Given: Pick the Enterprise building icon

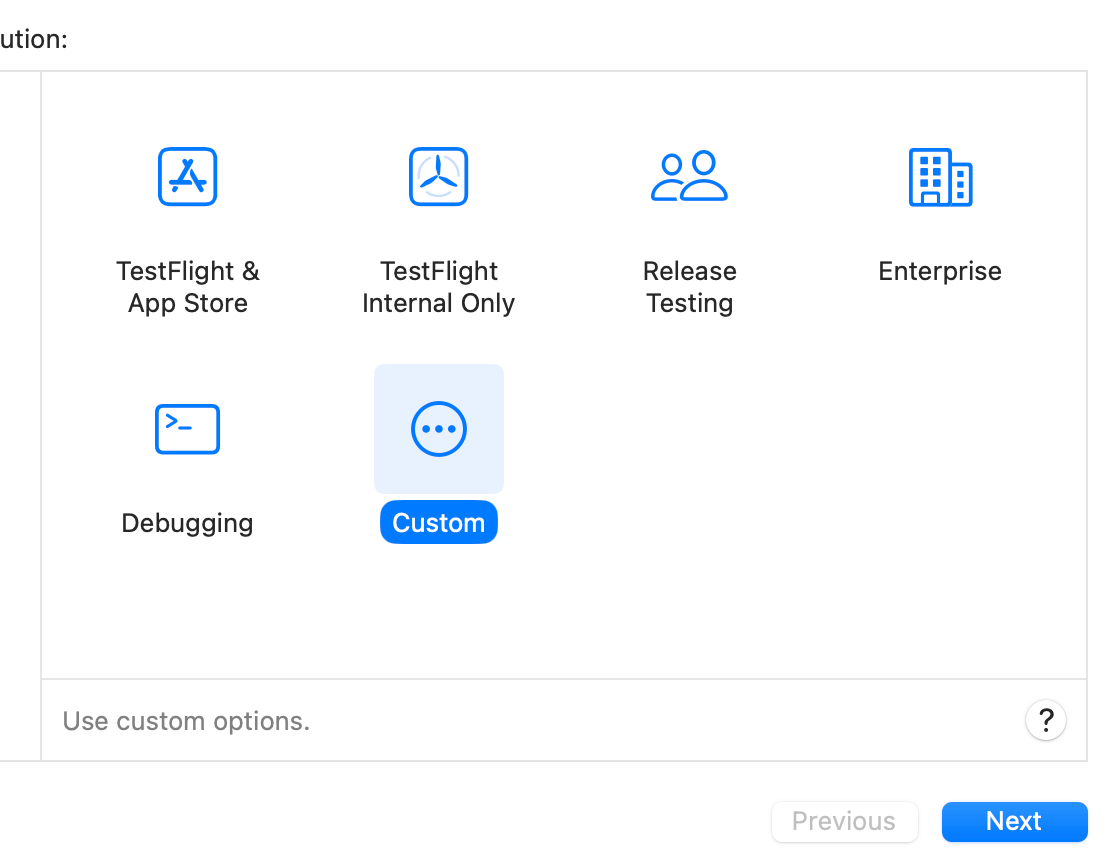Looking at the screenshot, I should tap(940, 177).
